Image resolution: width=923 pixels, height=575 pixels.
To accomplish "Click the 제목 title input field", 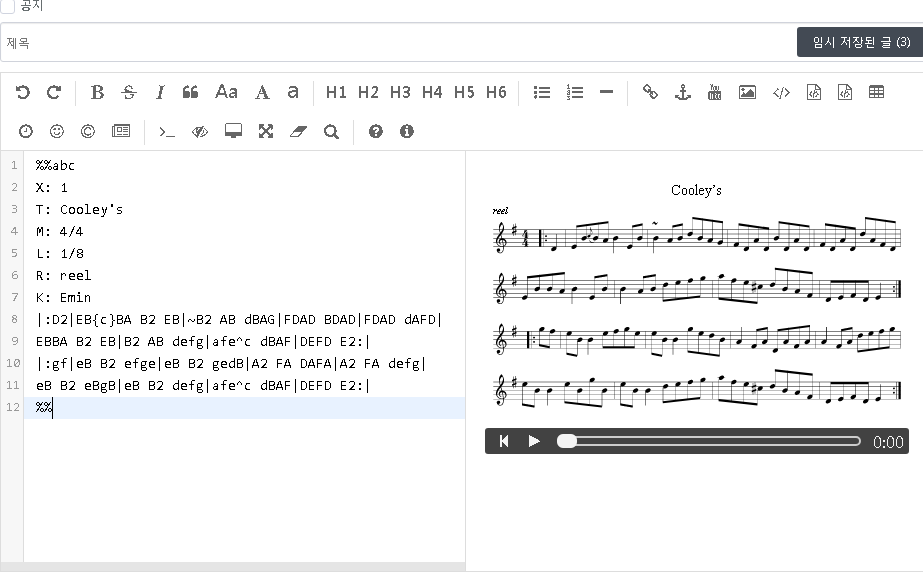I will pos(400,43).
